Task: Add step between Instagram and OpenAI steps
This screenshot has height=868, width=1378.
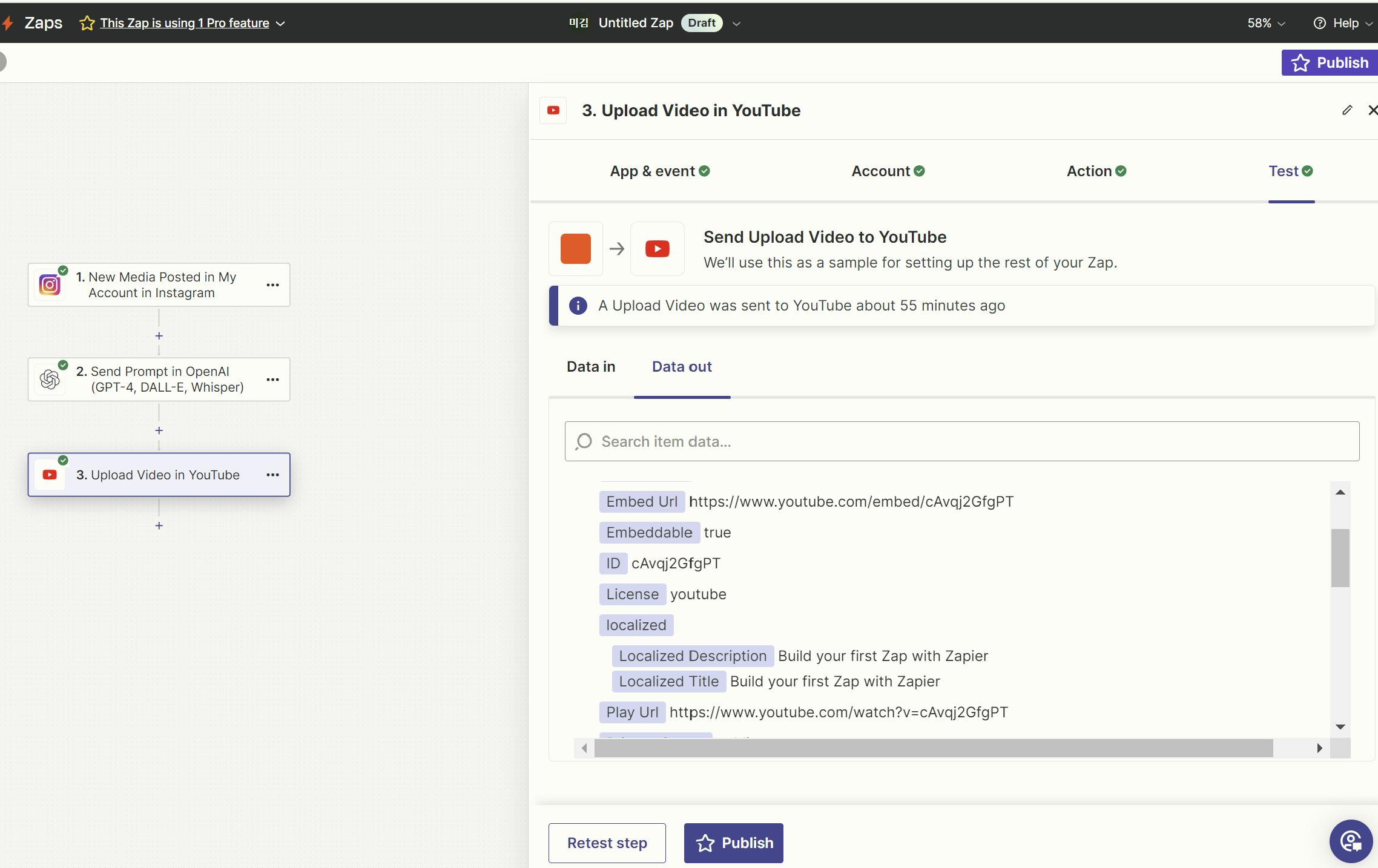Action: [x=159, y=335]
